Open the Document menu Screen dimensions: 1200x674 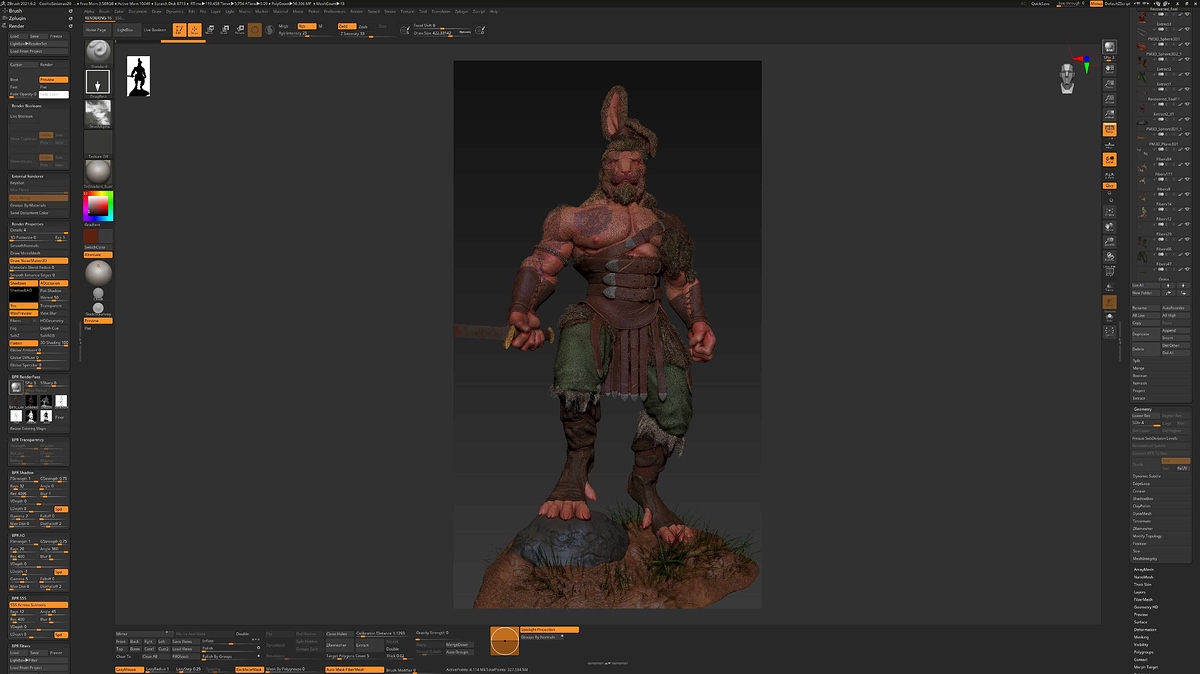137,11
